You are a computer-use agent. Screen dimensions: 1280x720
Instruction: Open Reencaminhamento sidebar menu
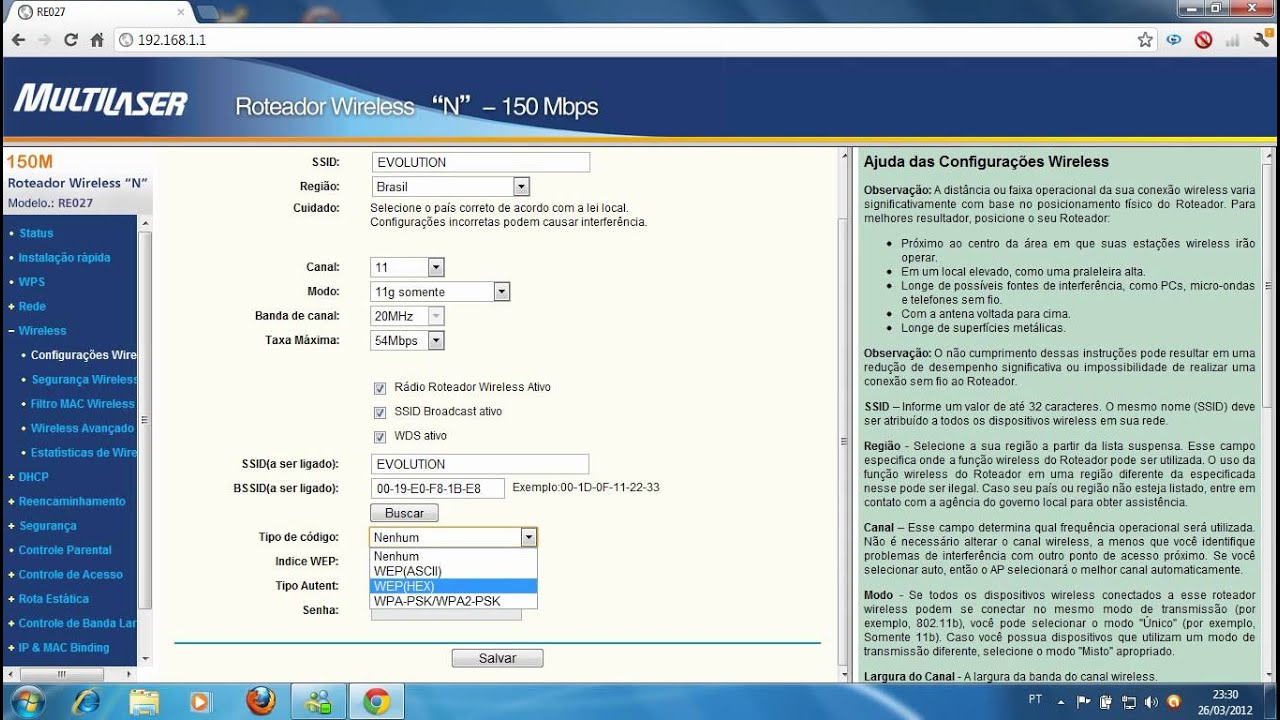(72, 501)
